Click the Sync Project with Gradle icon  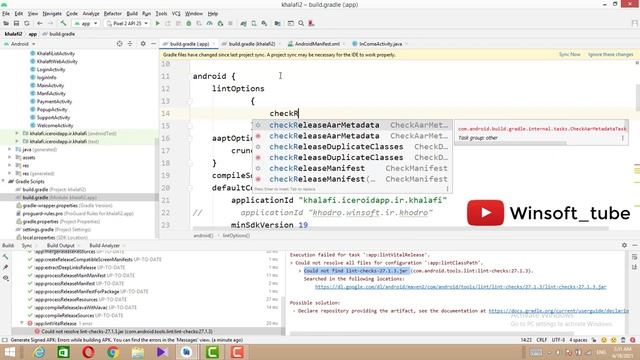244,24
